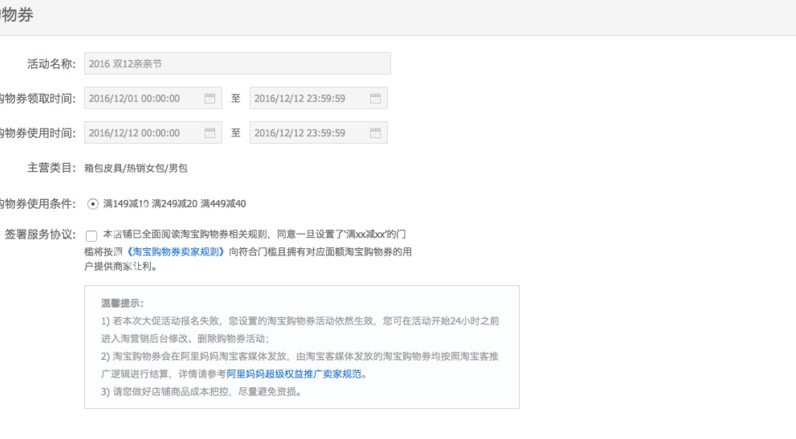Click usage end date field 2016/12/12 23:59:59
This screenshot has height=439, width=796.
(308, 133)
